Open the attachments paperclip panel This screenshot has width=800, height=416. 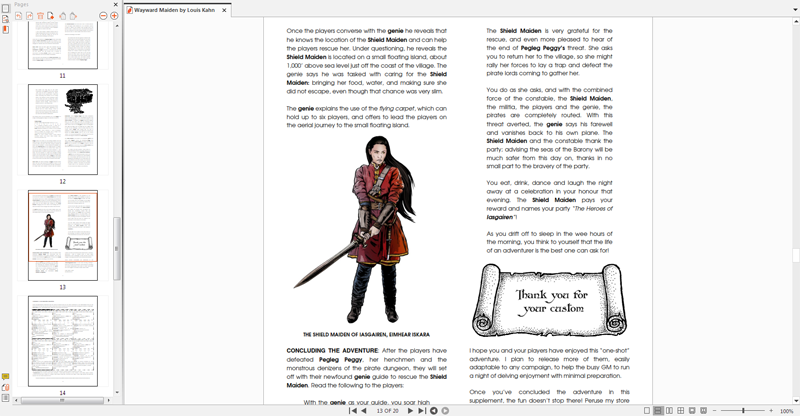(x=5, y=388)
